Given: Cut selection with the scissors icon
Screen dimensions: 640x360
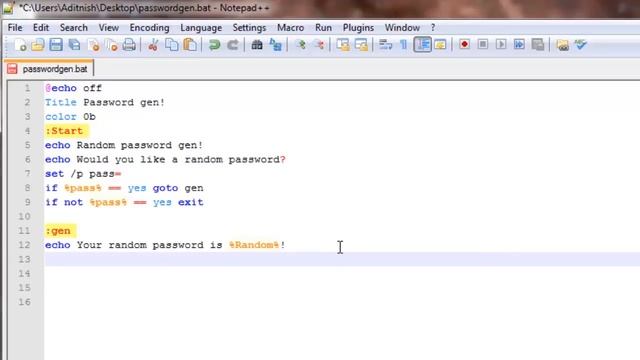Looking at the screenshot, I should coord(153,45).
